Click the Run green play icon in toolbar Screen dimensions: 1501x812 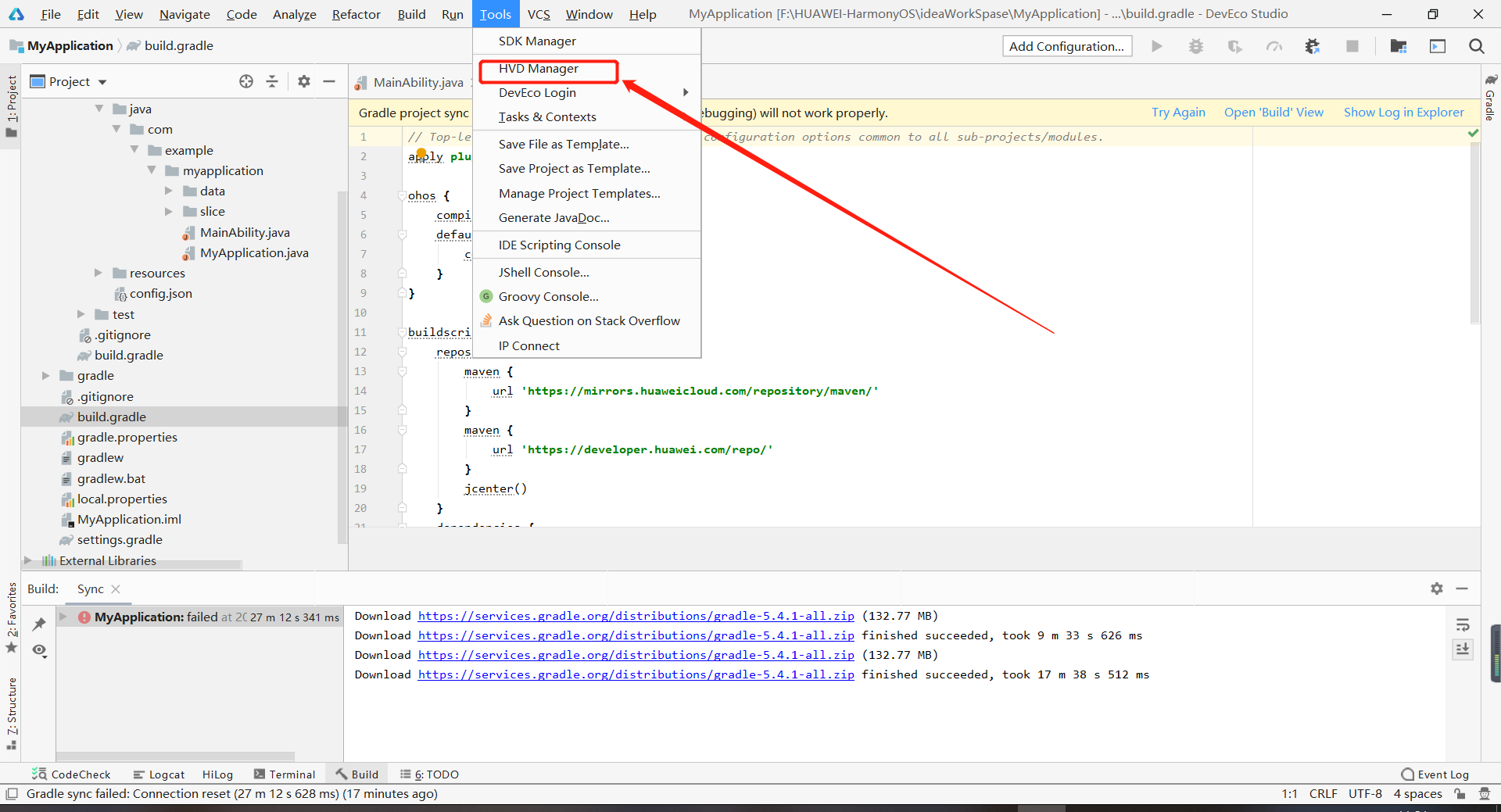(x=1157, y=46)
